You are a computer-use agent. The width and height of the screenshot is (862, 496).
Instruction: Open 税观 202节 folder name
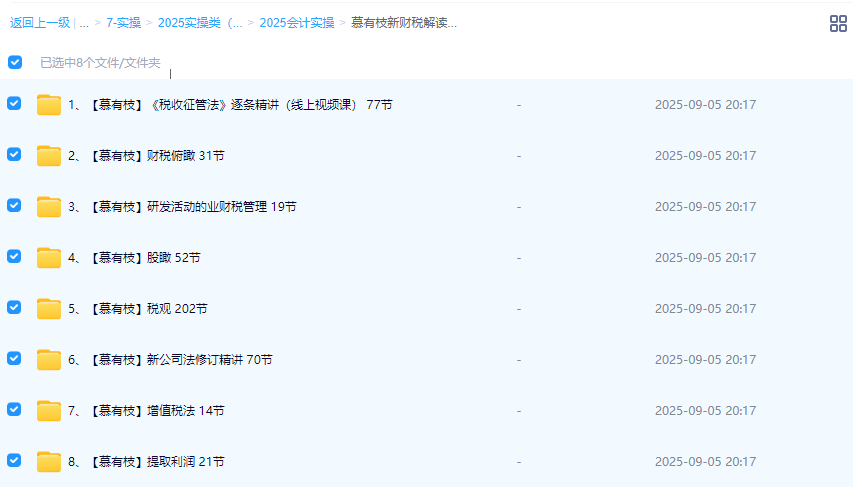coord(138,308)
